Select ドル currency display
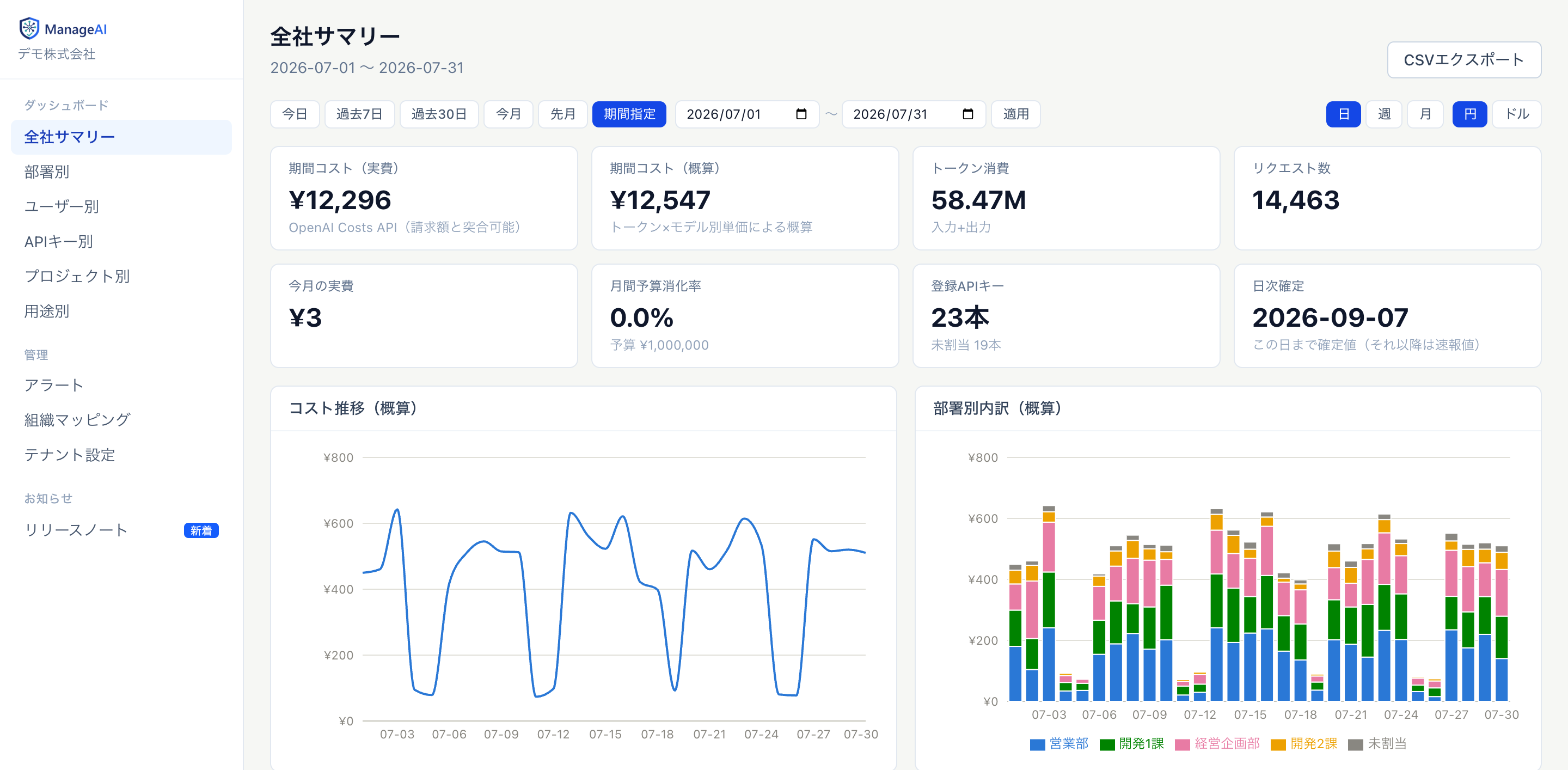The height and width of the screenshot is (770, 1568). click(x=1517, y=114)
